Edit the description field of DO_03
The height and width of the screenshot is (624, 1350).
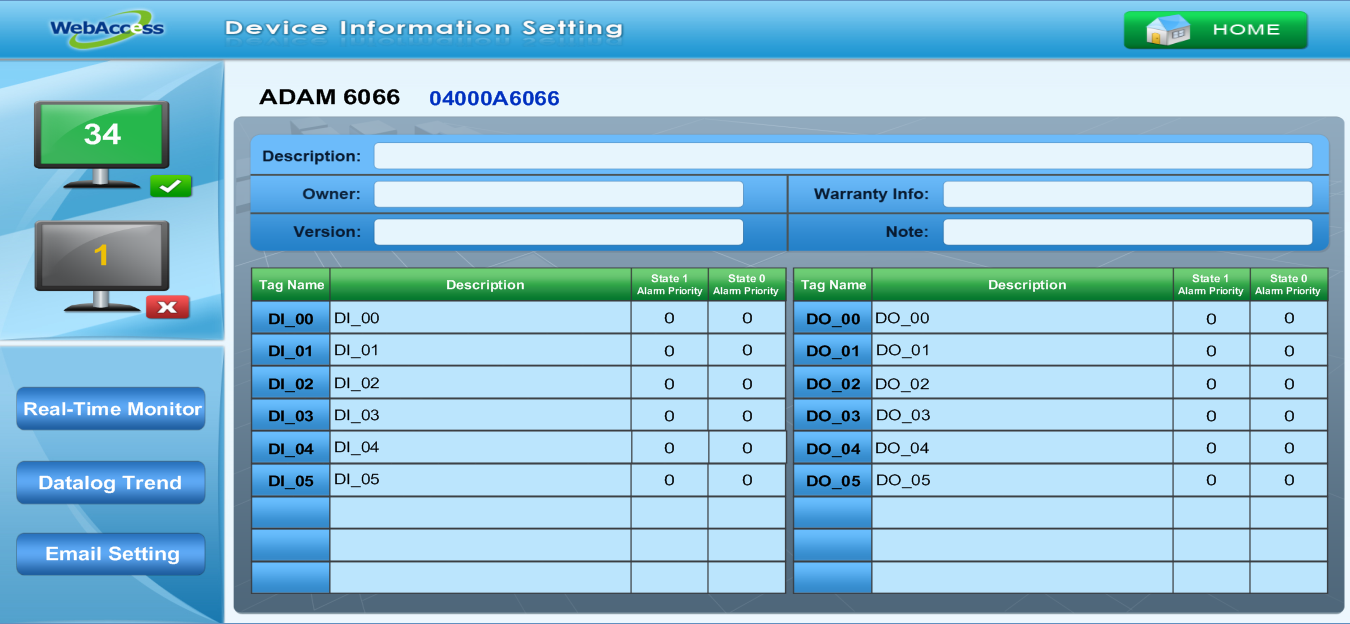coord(1023,416)
